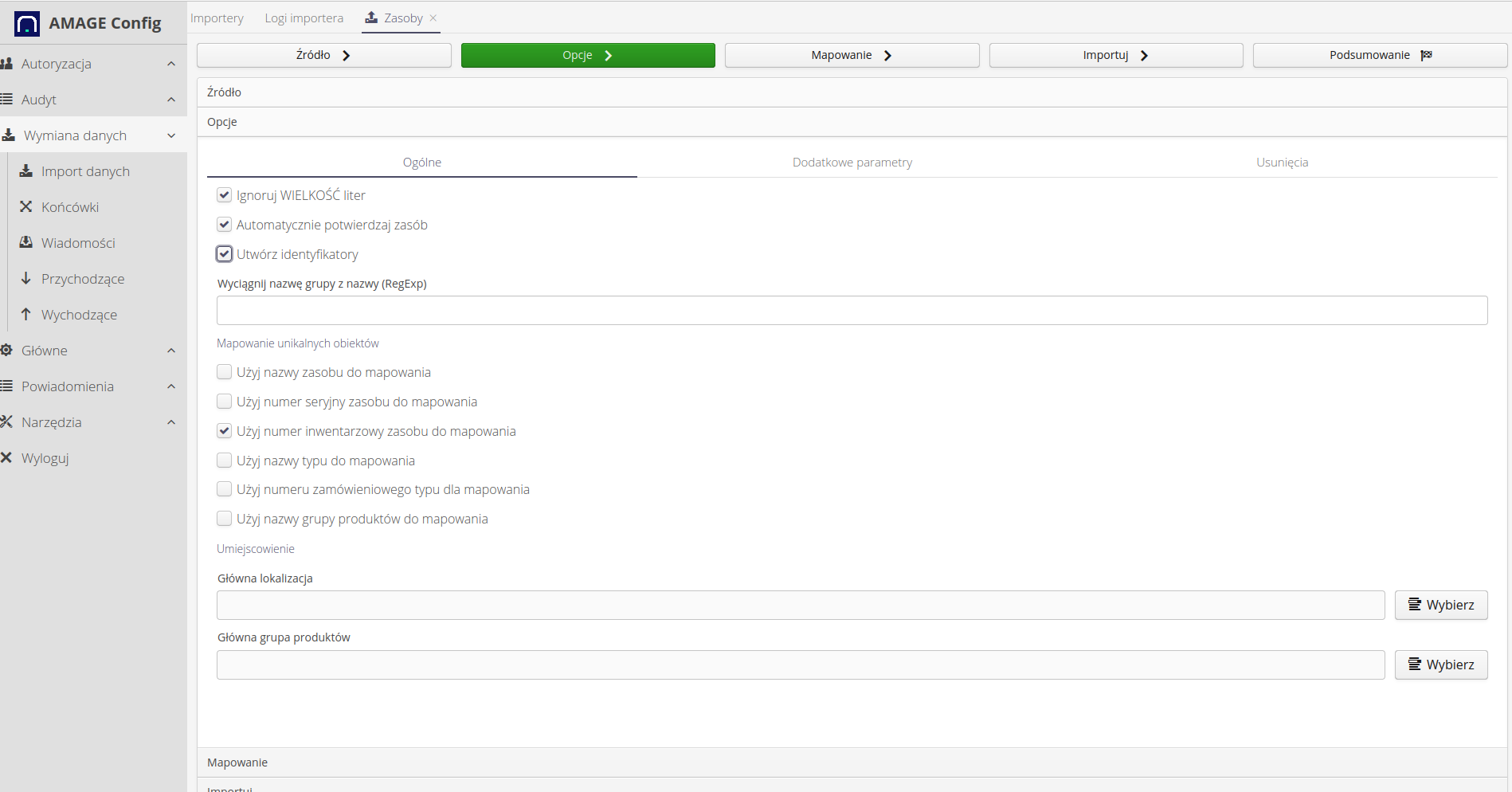
Task: Click the Końcówki cross icon
Action: pos(26,207)
